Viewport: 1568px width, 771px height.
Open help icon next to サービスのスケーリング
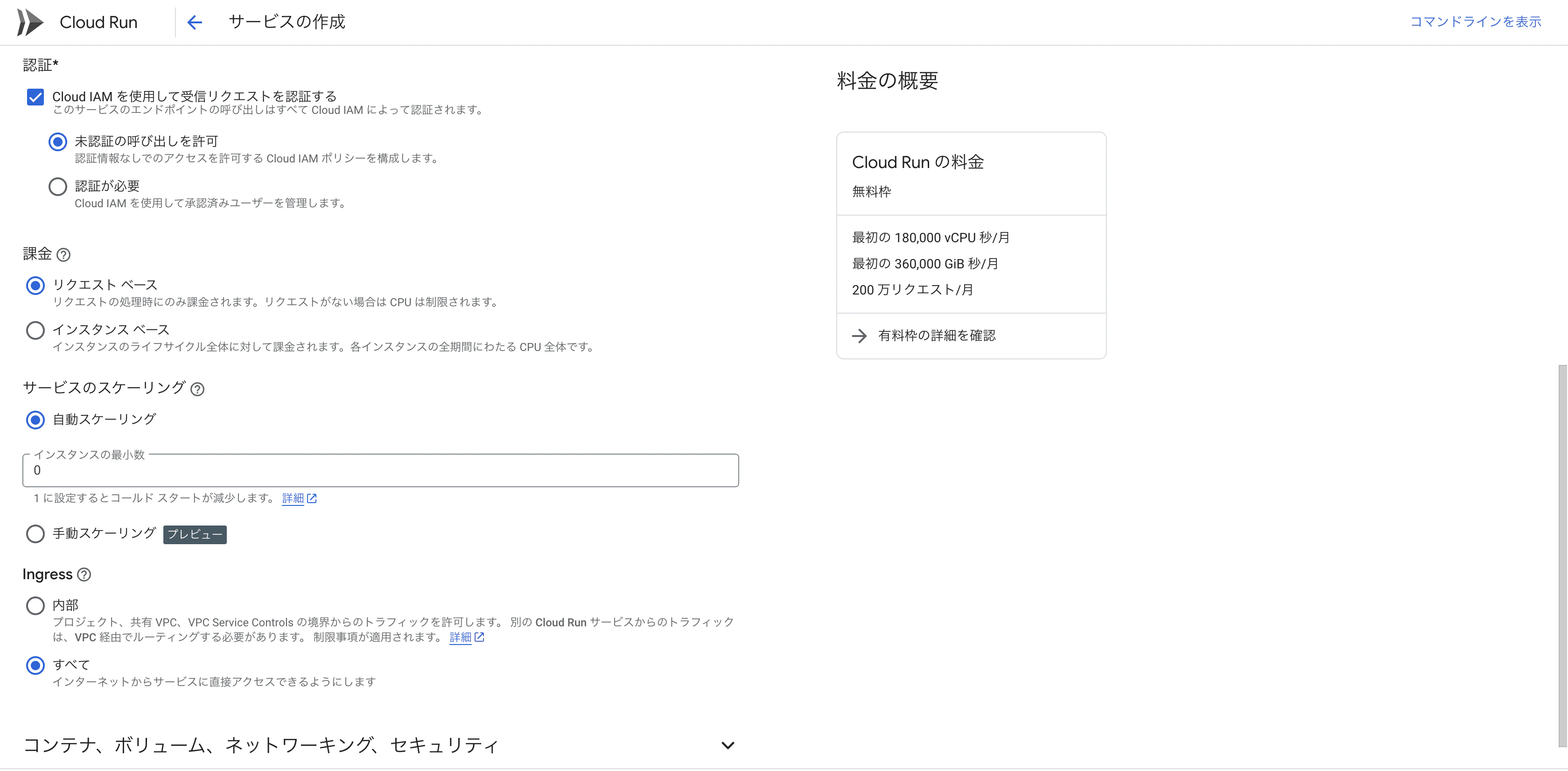(197, 389)
